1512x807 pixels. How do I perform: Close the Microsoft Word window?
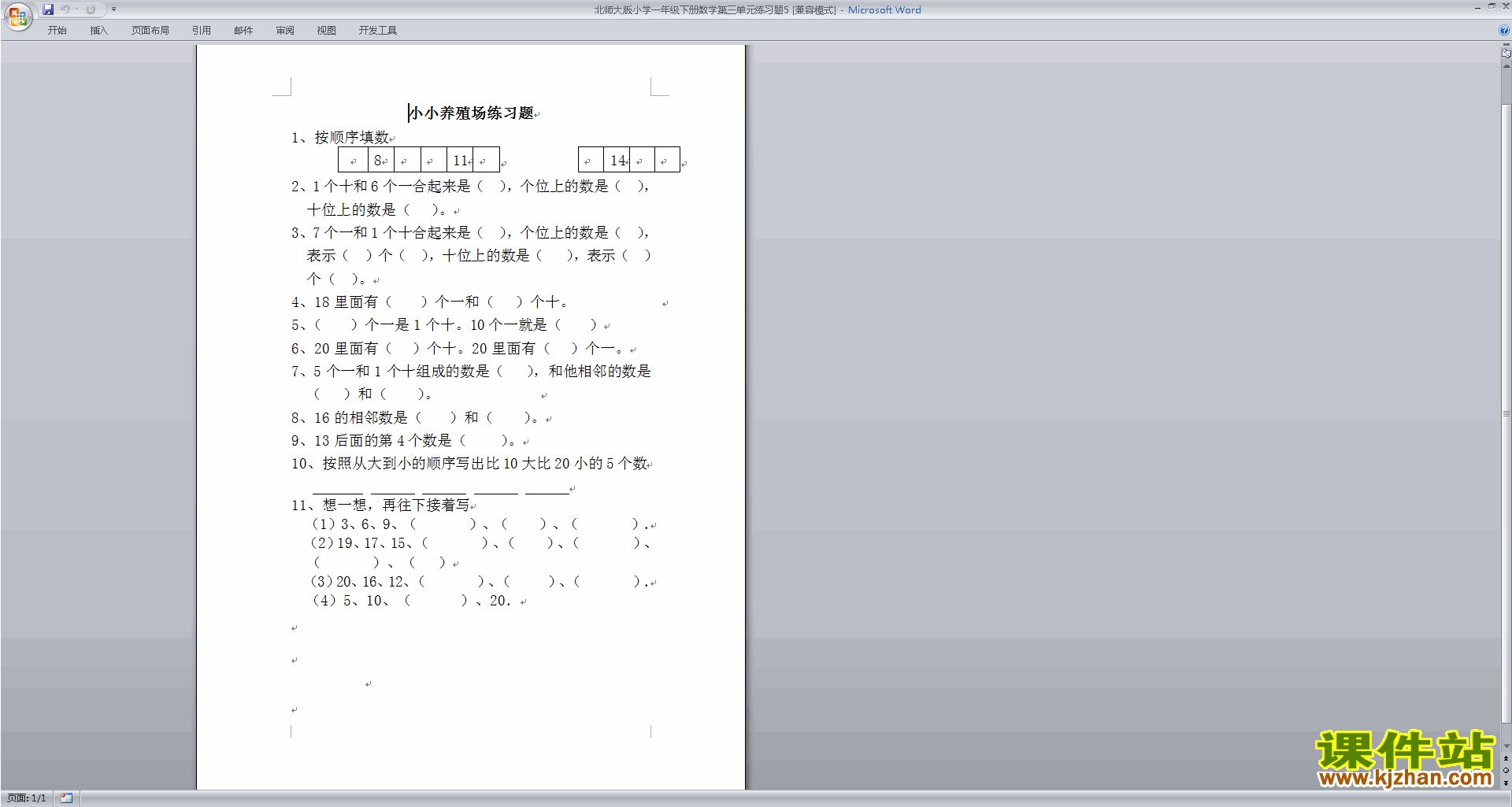pyautogui.click(x=1505, y=6)
